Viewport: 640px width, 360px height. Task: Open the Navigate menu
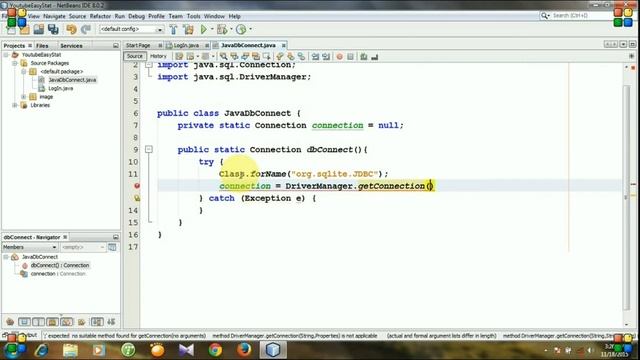pos(54,16)
